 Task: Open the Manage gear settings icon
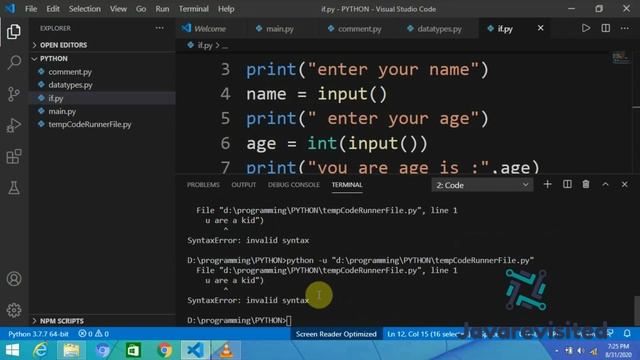pos(13,310)
